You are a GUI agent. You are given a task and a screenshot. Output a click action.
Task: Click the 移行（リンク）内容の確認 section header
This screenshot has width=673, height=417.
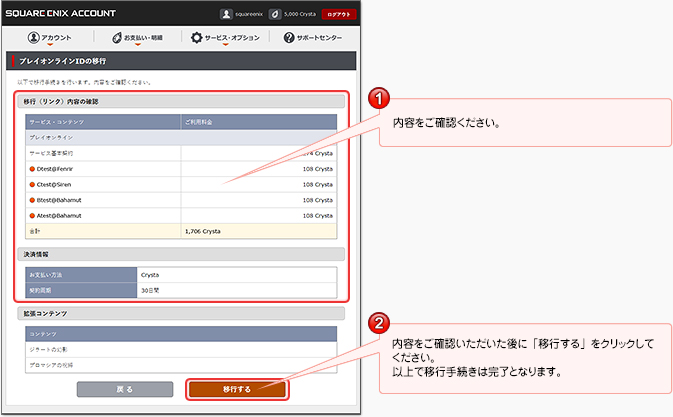point(181,102)
